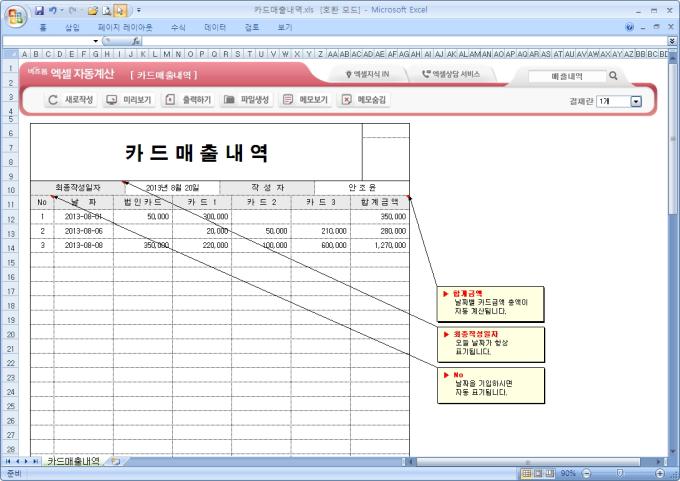
Task: Select the 최종작성일자 date cell 2013년 8월 20일
Action: click(172, 188)
